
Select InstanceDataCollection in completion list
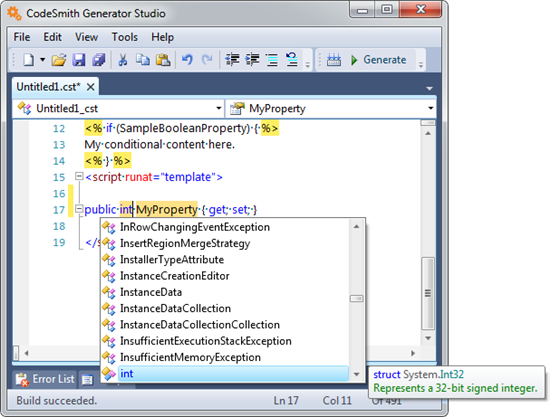(x=224, y=308)
